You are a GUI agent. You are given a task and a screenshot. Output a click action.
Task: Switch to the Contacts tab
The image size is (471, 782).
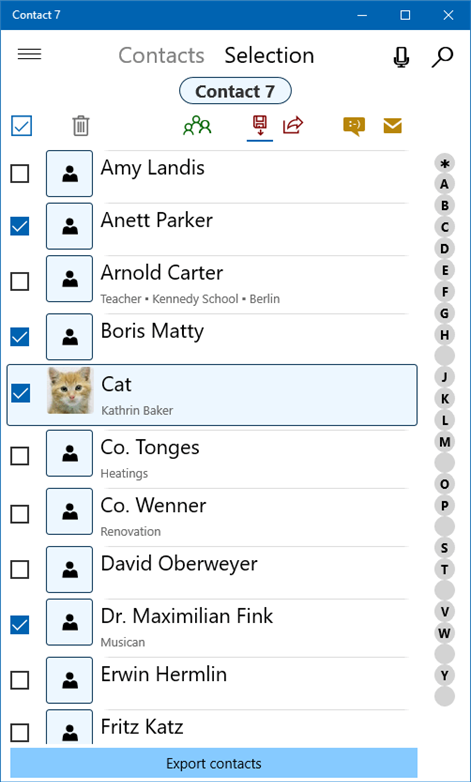click(x=161, y=55)
